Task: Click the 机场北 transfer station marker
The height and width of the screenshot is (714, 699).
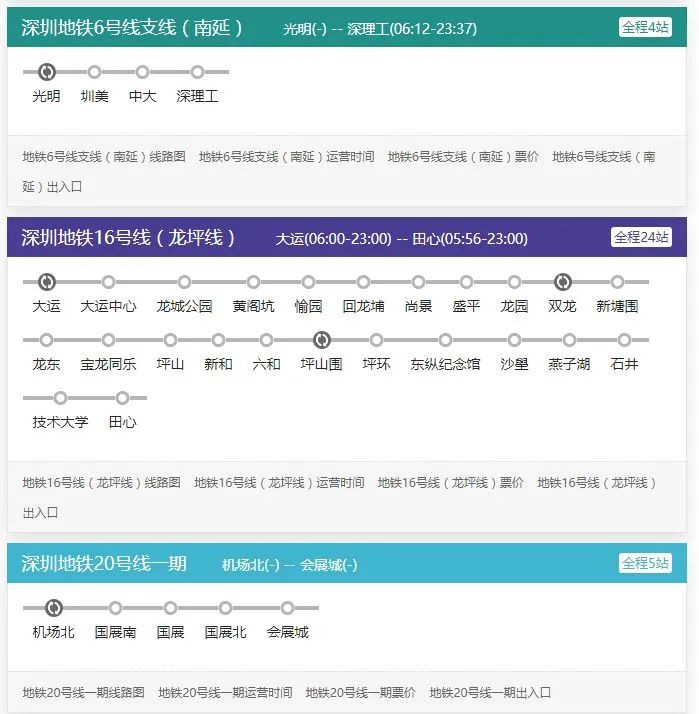Action: [x=53, y=608]
